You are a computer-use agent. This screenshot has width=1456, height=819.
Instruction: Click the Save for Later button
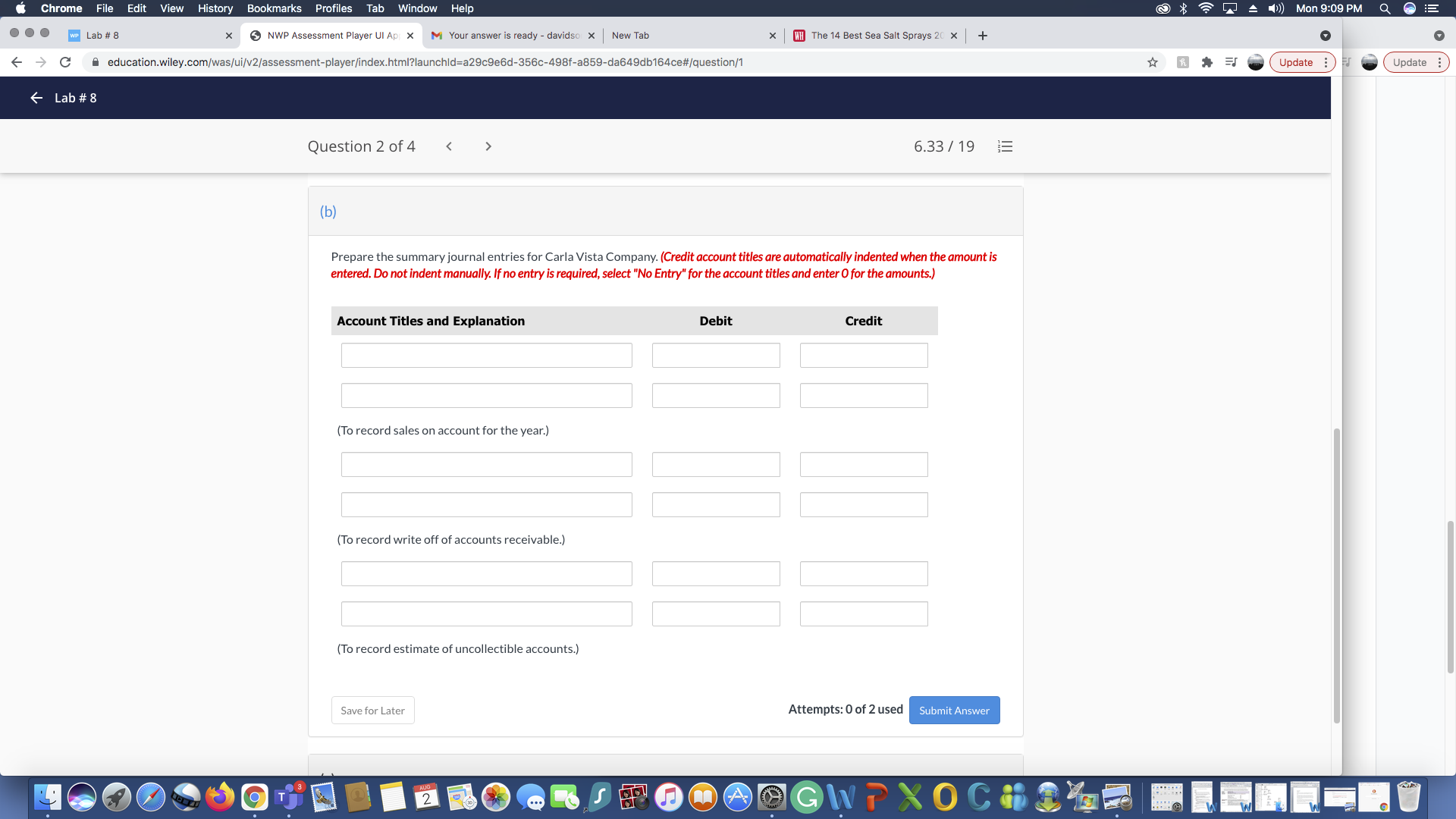372,711
